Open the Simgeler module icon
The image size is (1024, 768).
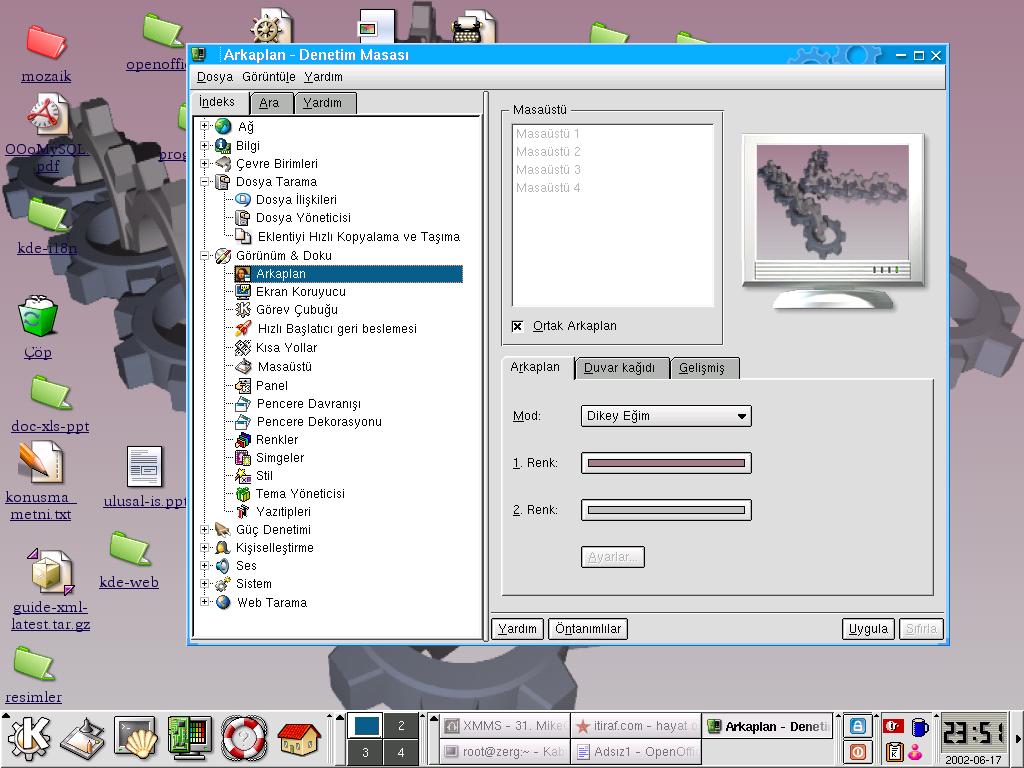242,458
